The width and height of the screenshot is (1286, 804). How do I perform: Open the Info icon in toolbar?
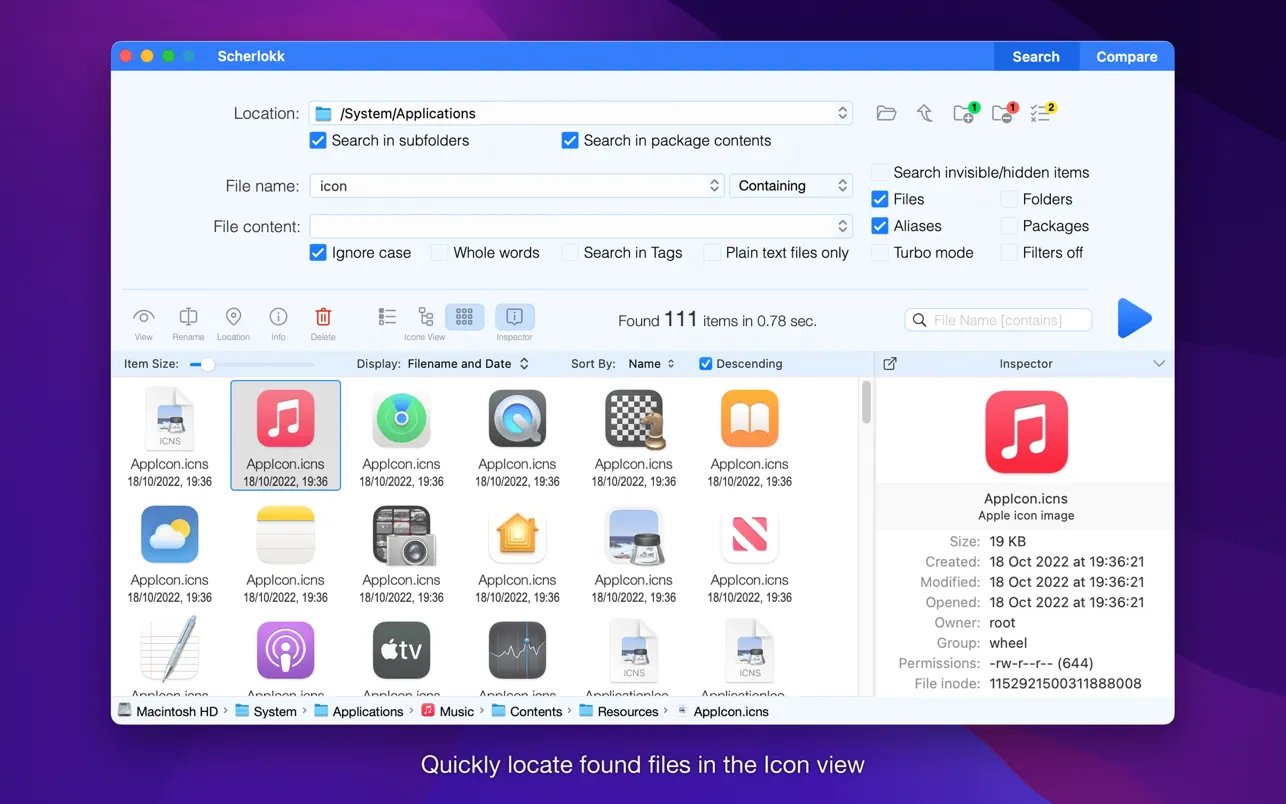(278, 318)
